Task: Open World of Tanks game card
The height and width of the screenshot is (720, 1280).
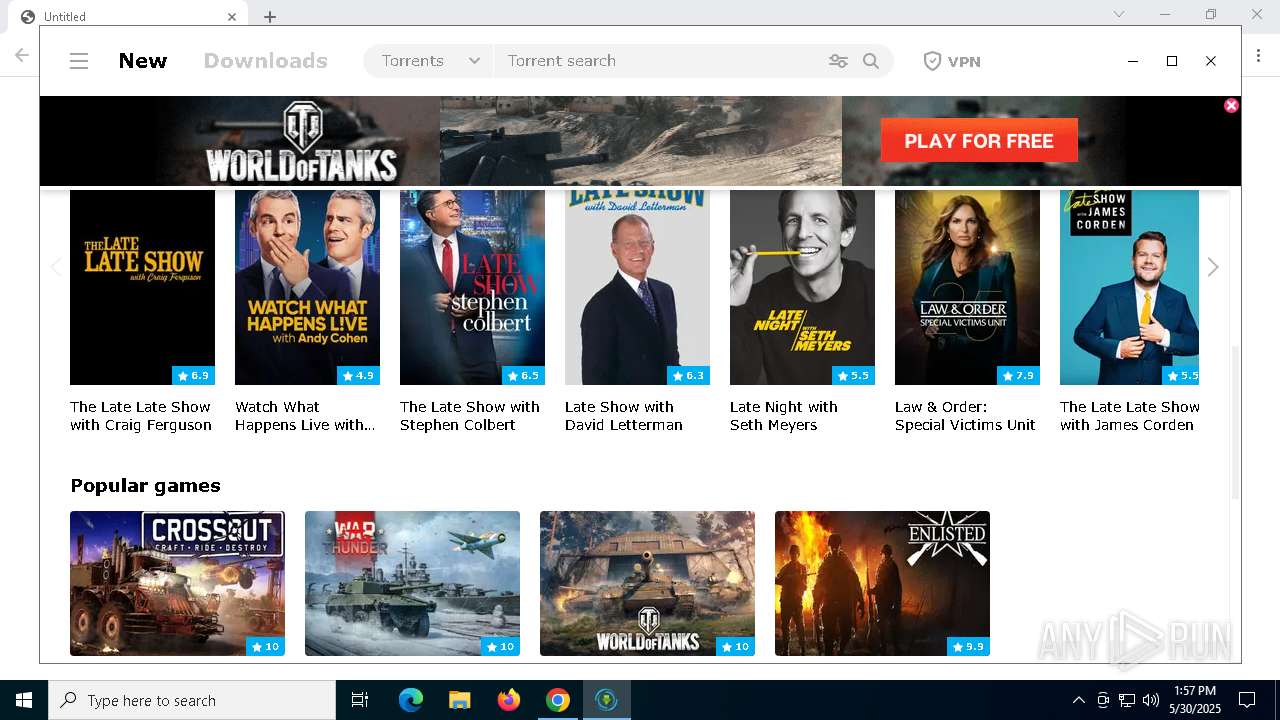Action: tap(647, 583)
